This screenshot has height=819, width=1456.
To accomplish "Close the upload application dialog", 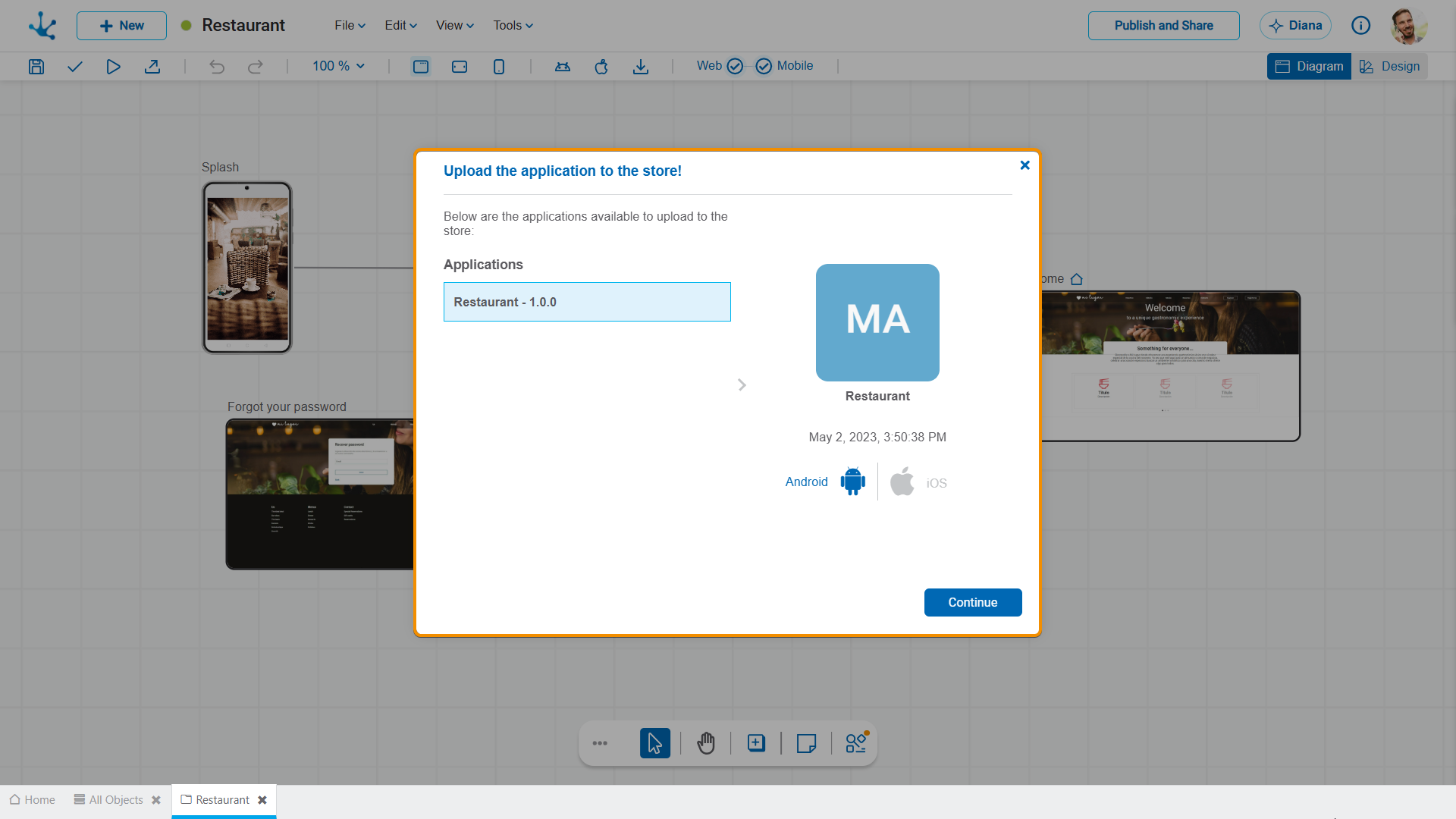I will (1025, 165).
